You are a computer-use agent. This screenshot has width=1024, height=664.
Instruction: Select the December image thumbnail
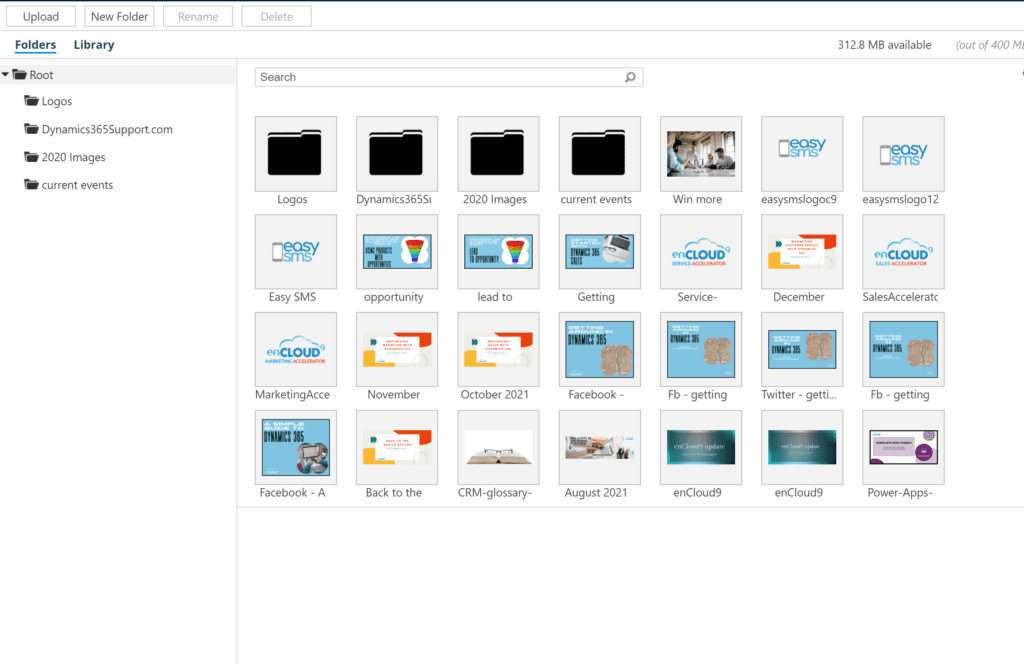[802, 251]
